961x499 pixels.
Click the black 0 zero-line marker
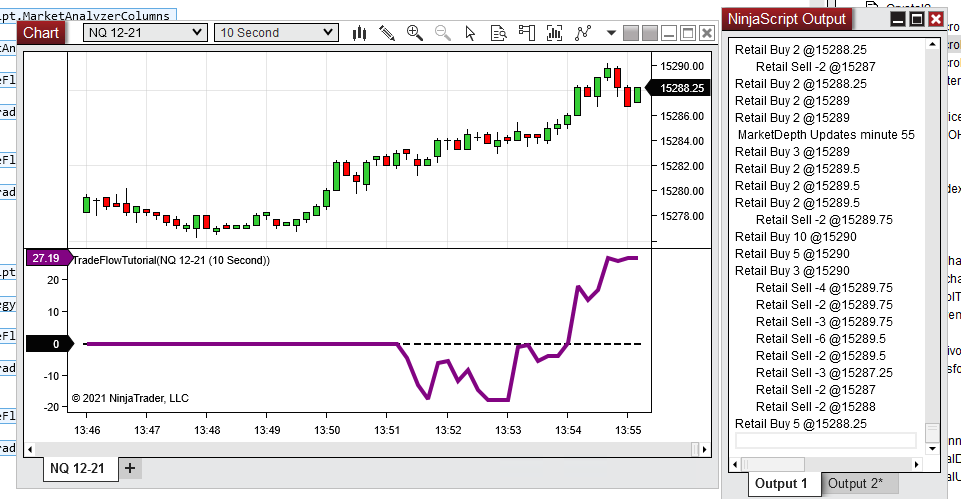click(x=49, y=344)
